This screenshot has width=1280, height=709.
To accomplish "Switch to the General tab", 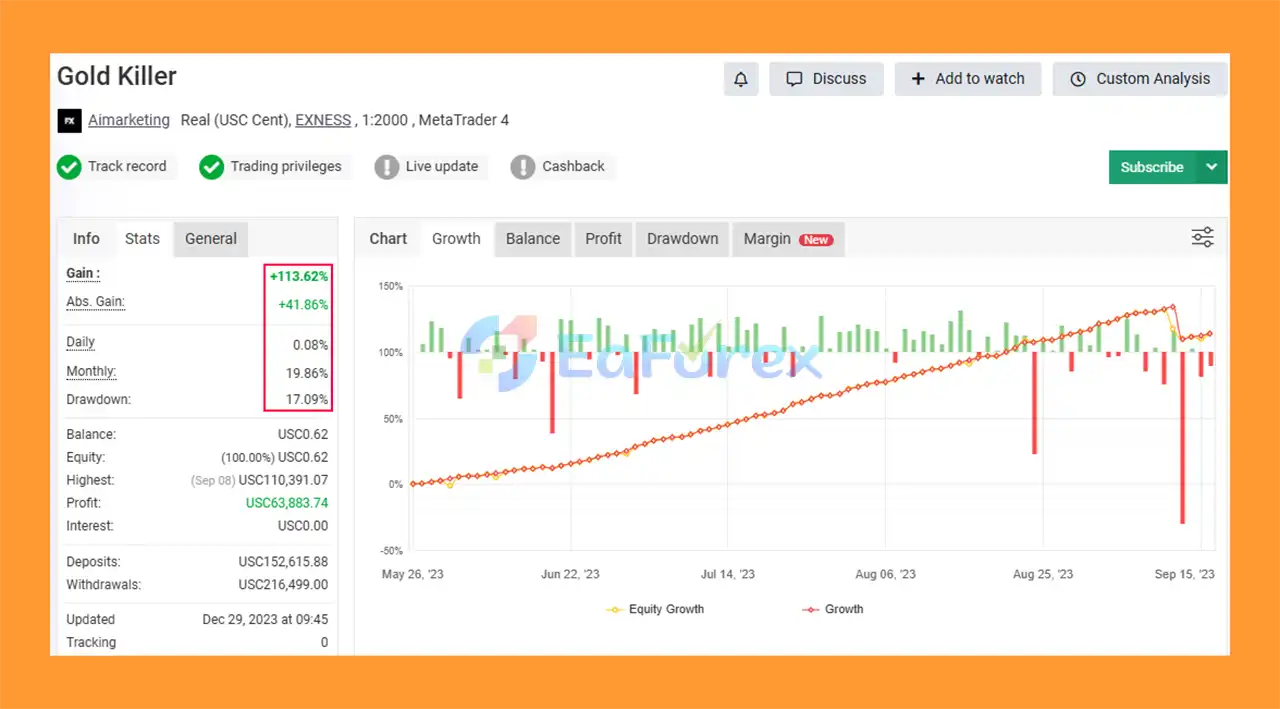I will click(x=210, y=239).
